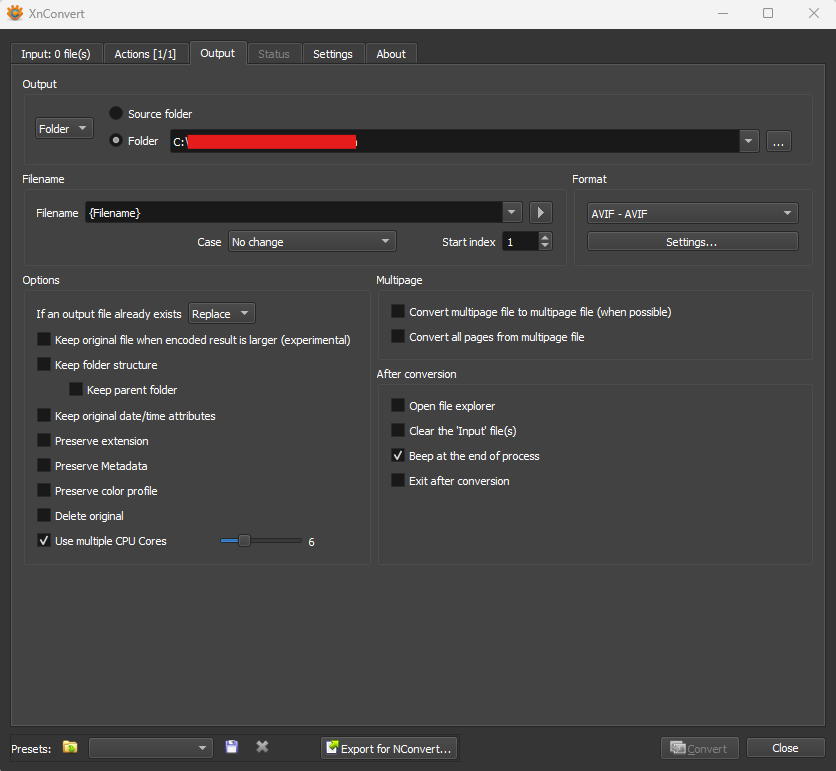Delete the selected preset via the X icon
The height and width of the screenshot is (771, 836).
[261, 747]
